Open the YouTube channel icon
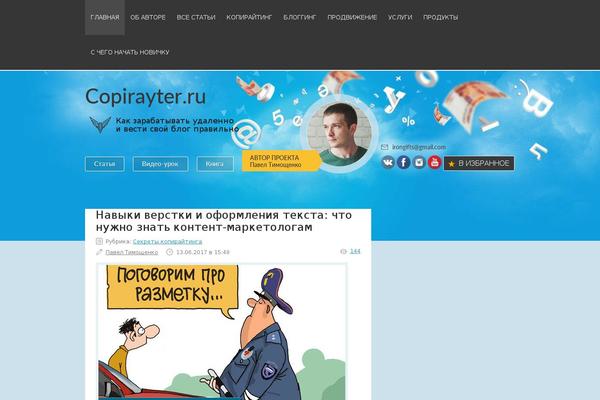600x400 pixels. pyautogui.click(x=434, y=162)
